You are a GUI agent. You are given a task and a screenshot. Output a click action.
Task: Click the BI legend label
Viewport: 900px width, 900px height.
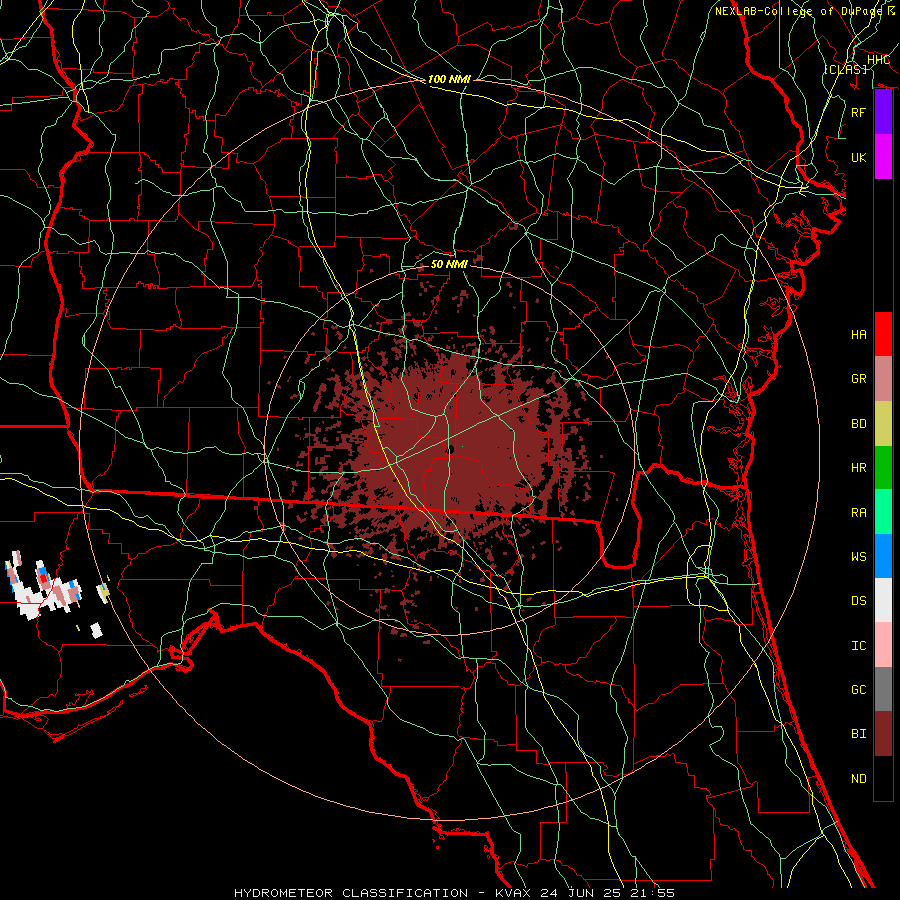[858, 734]
